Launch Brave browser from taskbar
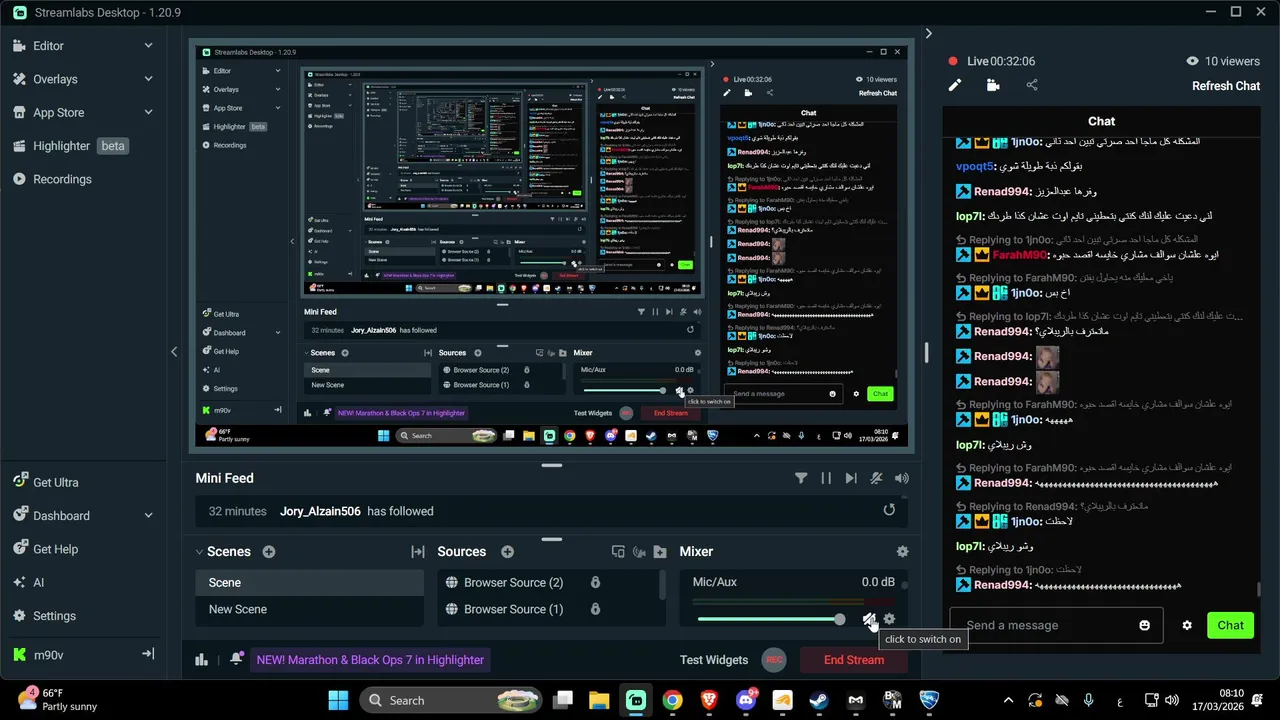The width and height of the screenshot is (1280, 720). click(708, 700)
